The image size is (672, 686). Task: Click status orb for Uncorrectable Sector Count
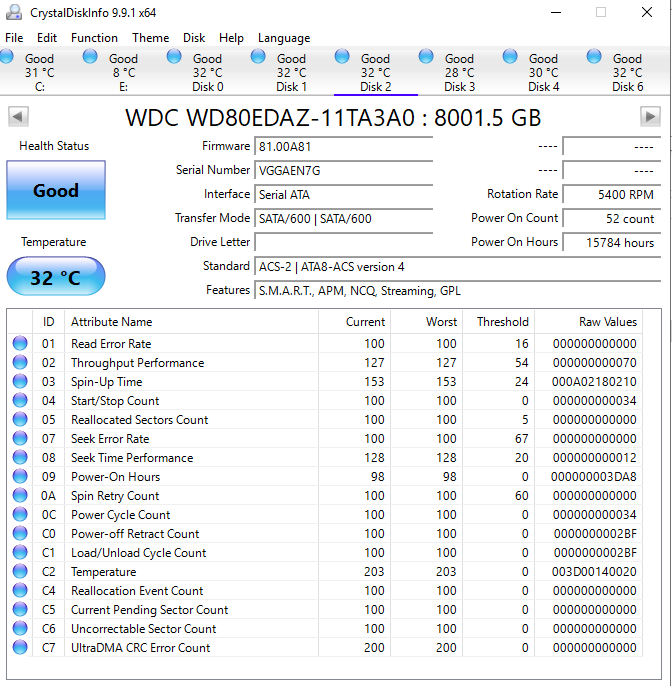(20, 629)
